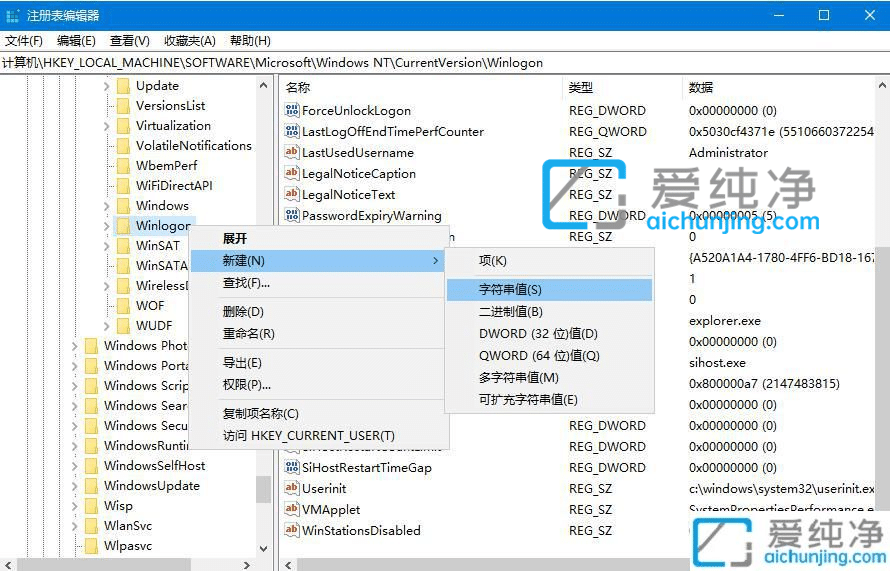Create new 字符串值(S)
890x571 pixels.
point(549,289)
